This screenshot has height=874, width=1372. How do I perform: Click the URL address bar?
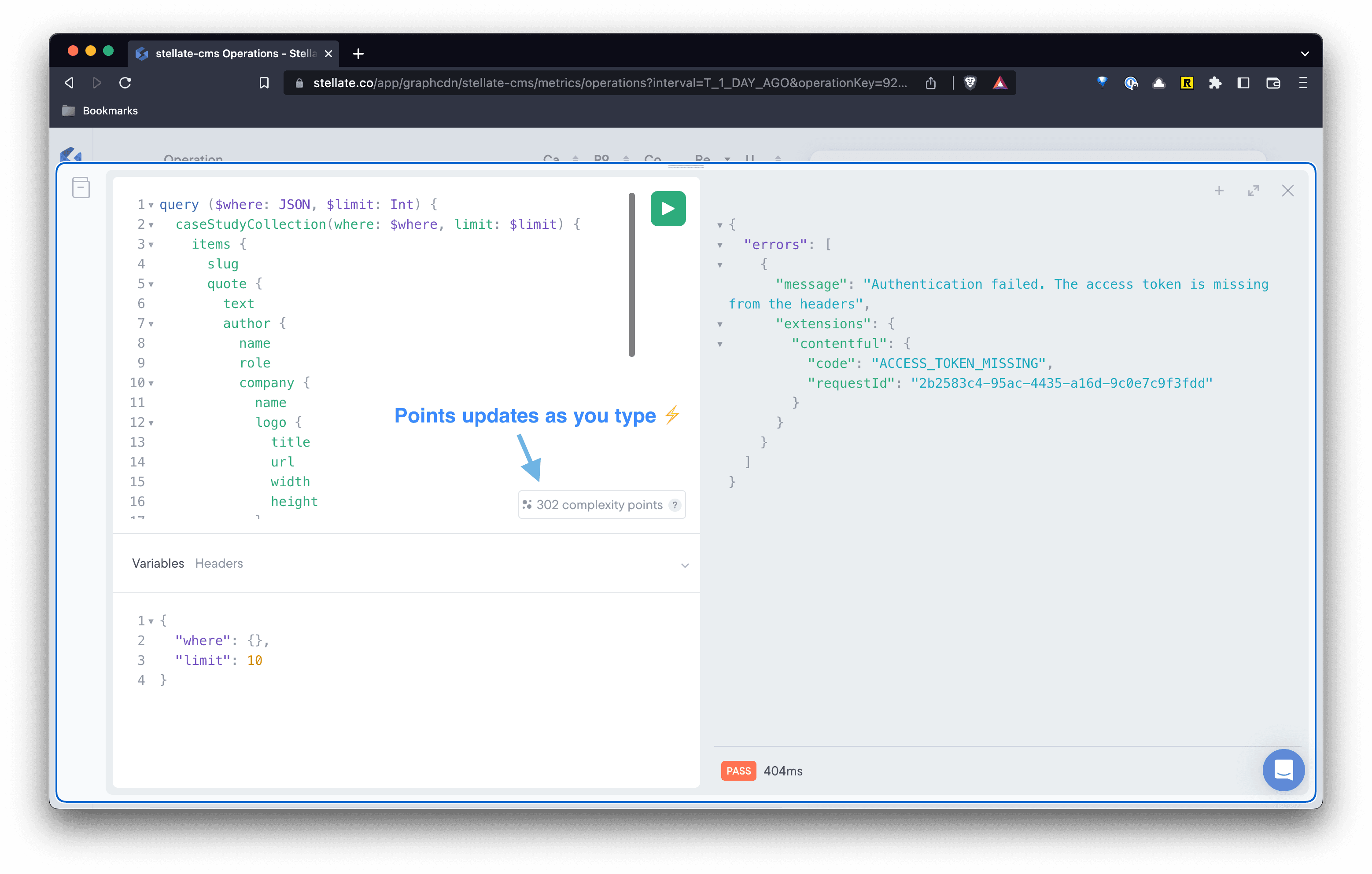click(x=598, y=83)
